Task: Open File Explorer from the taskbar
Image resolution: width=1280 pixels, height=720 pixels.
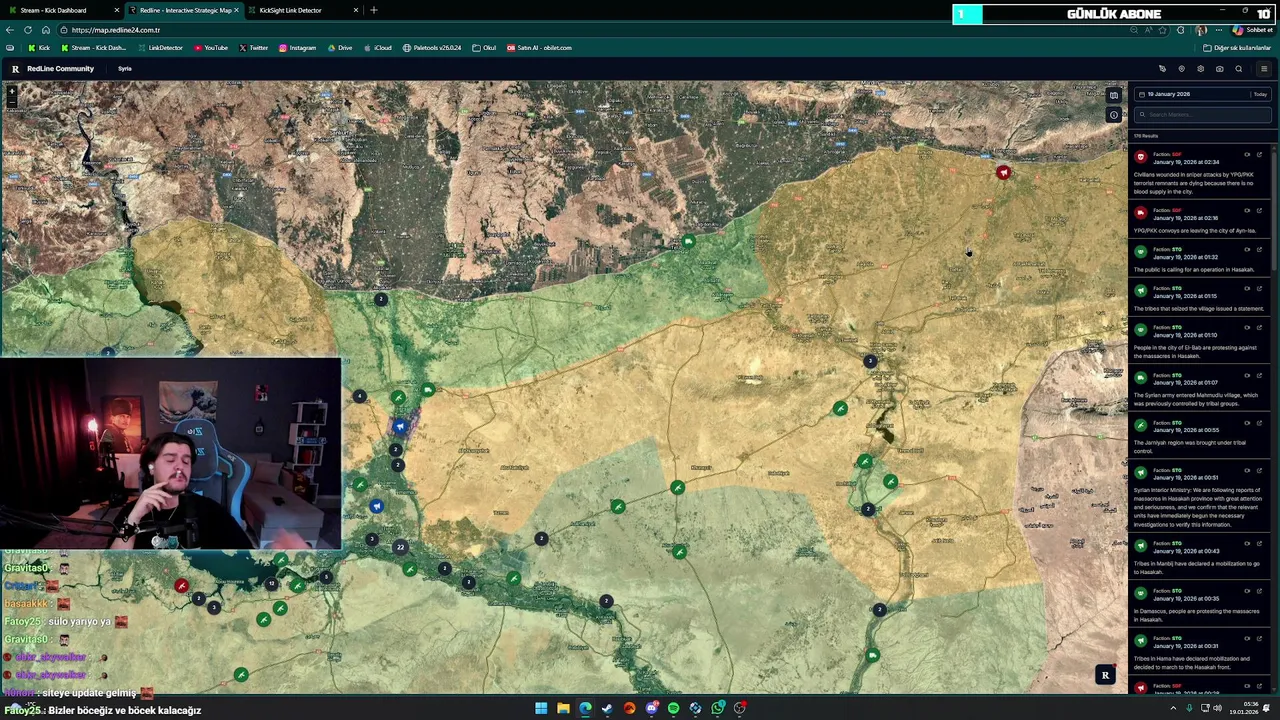Action: click(x=563, y=708)
